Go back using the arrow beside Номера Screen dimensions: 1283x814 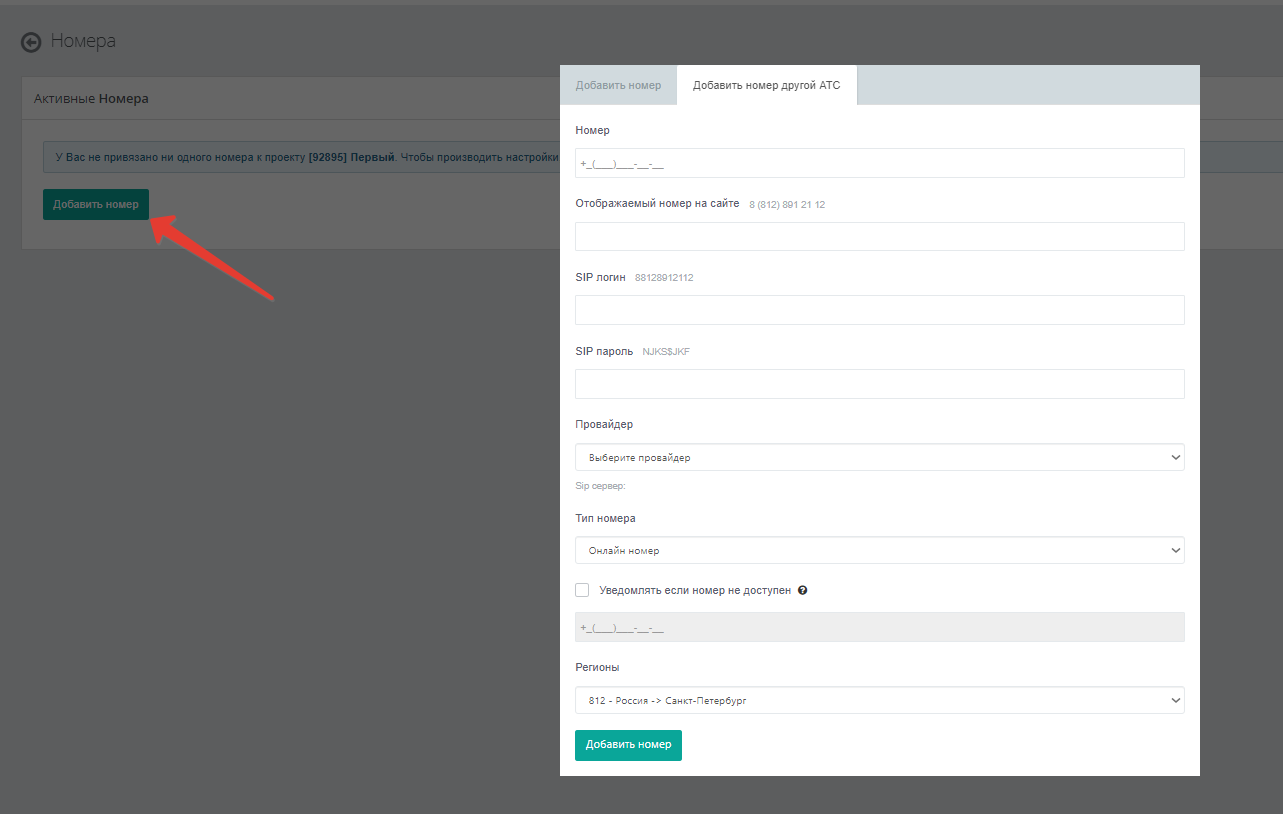(x=31, y=42)
